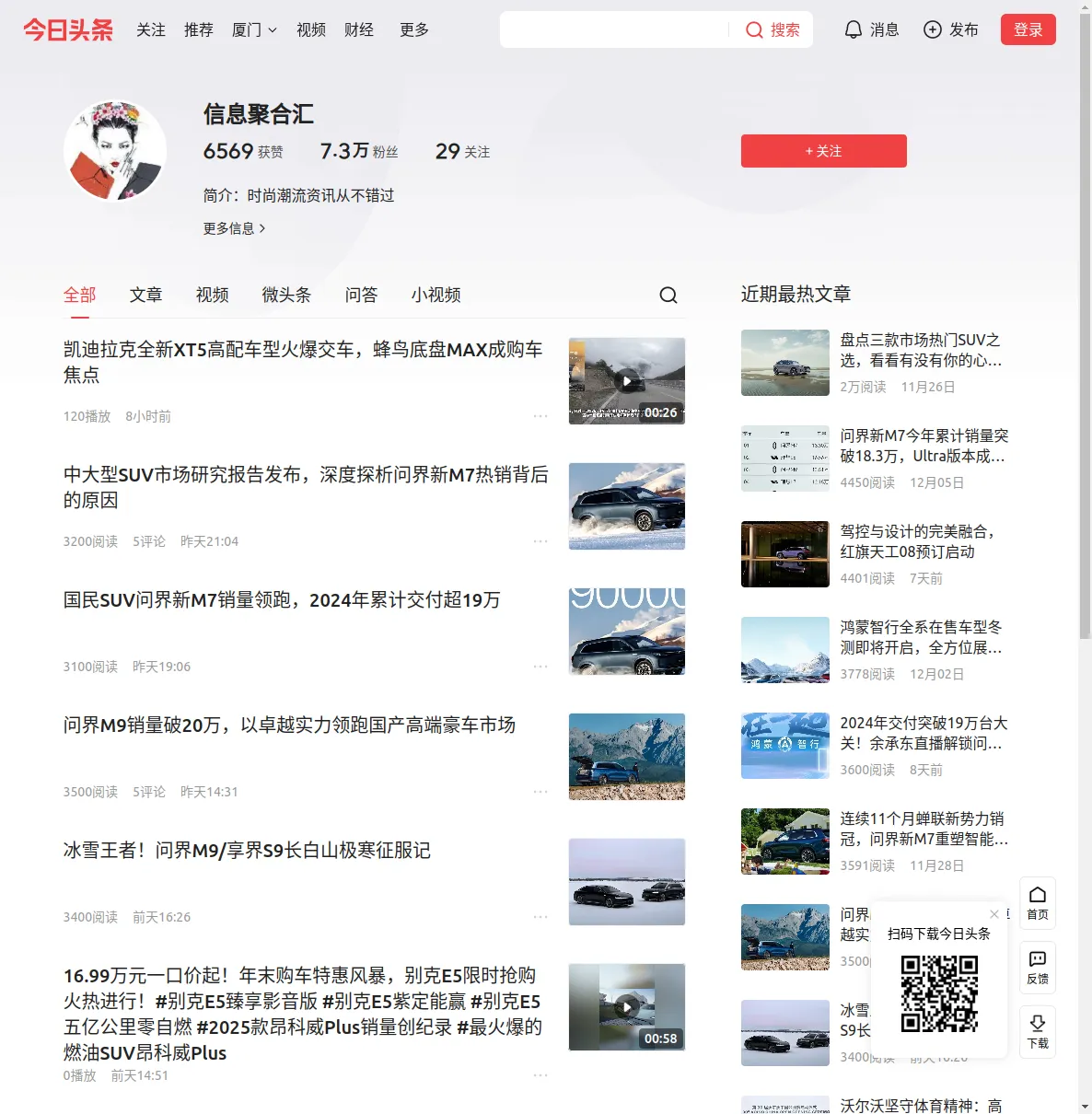The image size is (1092, 1114).
Task: Play the 别克E5 video thumbnail
Action: 627,1007
